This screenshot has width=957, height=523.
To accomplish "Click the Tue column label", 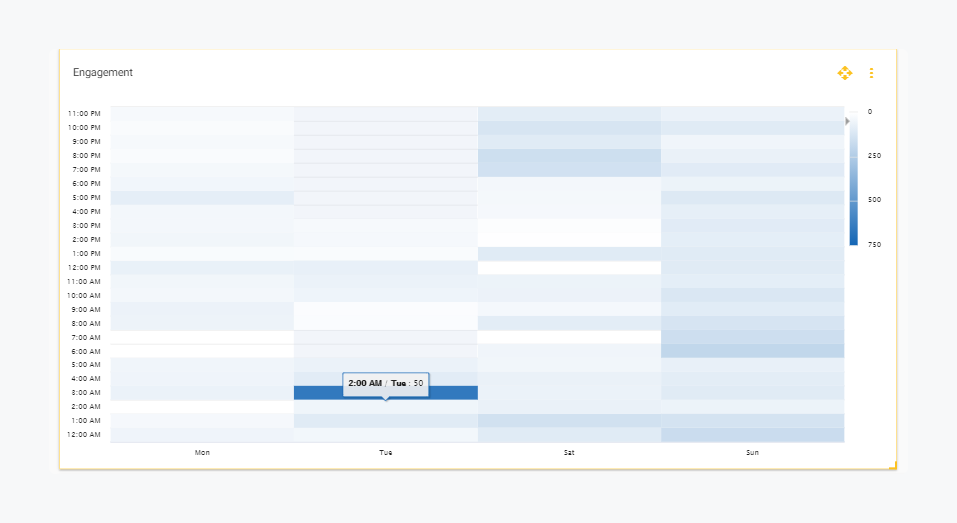I will pos(385,453).
